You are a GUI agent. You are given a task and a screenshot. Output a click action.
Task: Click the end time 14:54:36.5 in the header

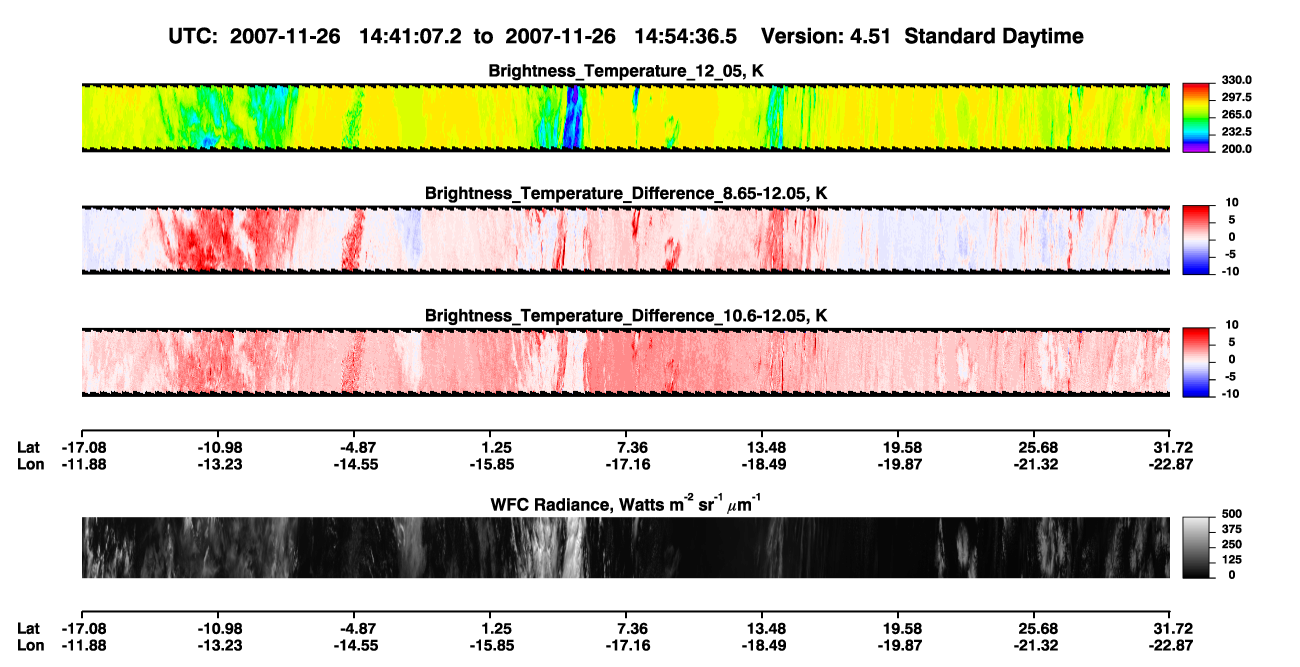pyautogui.click(x=686, y=36)
